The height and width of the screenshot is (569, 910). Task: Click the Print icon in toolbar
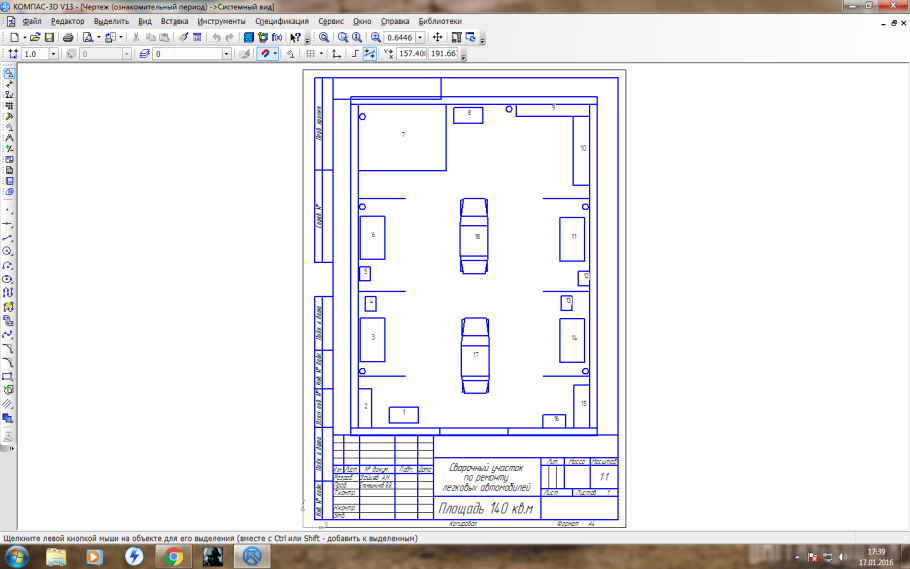click(68, 38)
